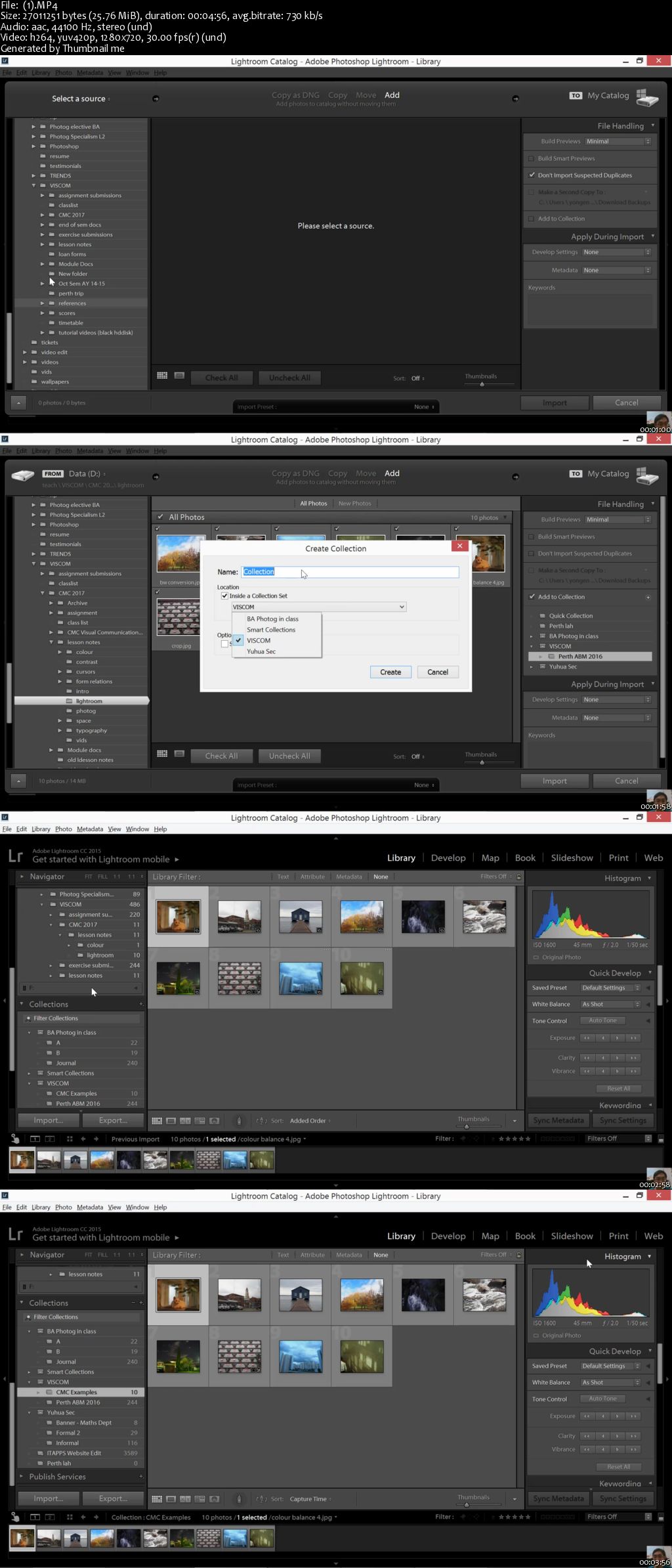Select people view icon in 00:02:58 toolbar
The width and height of the screenshot is (672, 1568).
(214, 1121)
